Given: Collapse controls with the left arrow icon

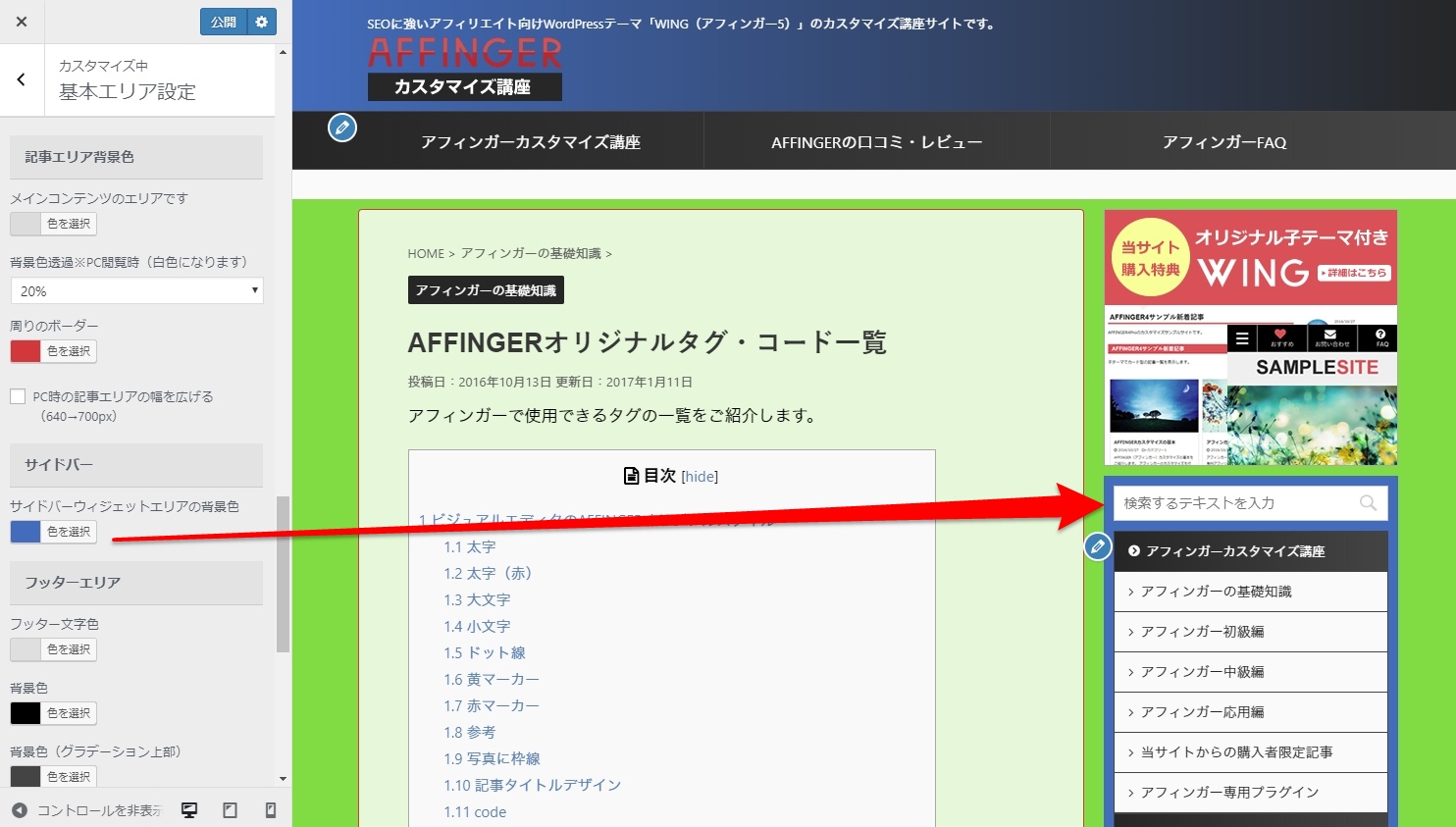Looking at the screenshot, I should (19, 810).
